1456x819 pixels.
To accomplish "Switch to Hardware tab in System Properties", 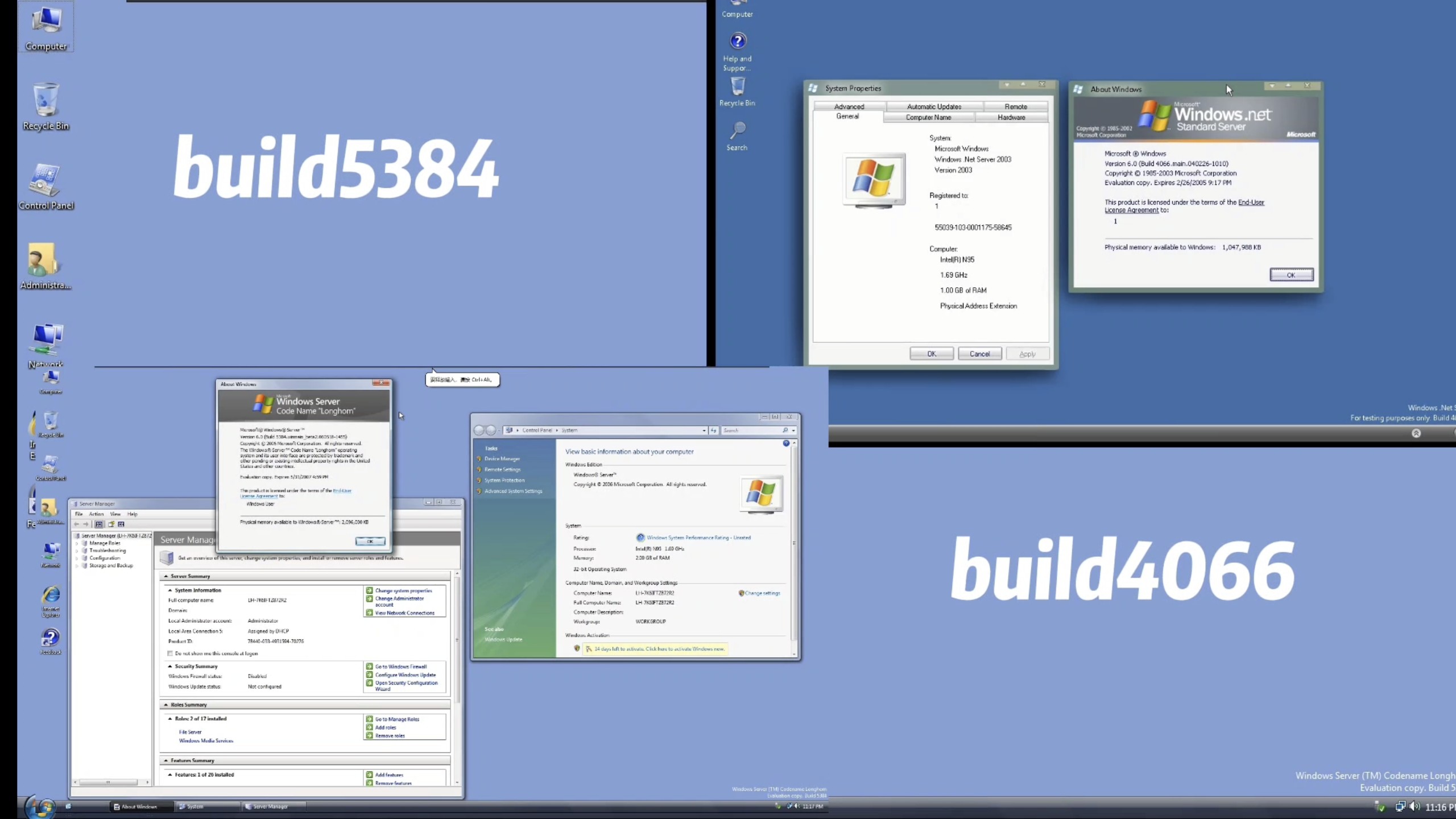I will point(1011,117).
